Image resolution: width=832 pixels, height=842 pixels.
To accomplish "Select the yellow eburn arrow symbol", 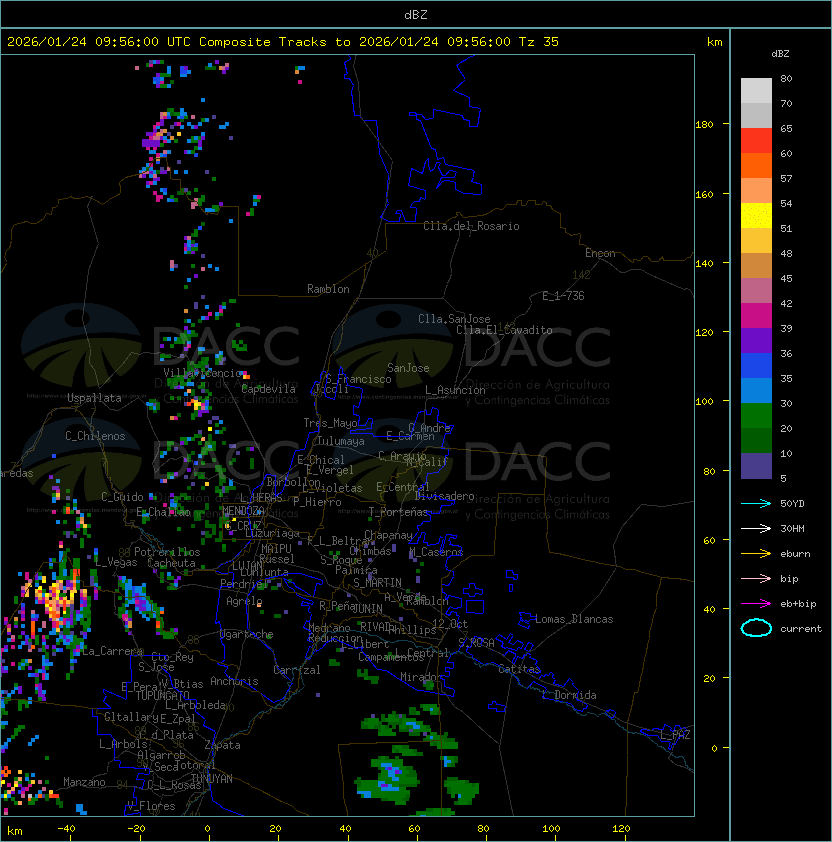I will (x=756, y=554).
